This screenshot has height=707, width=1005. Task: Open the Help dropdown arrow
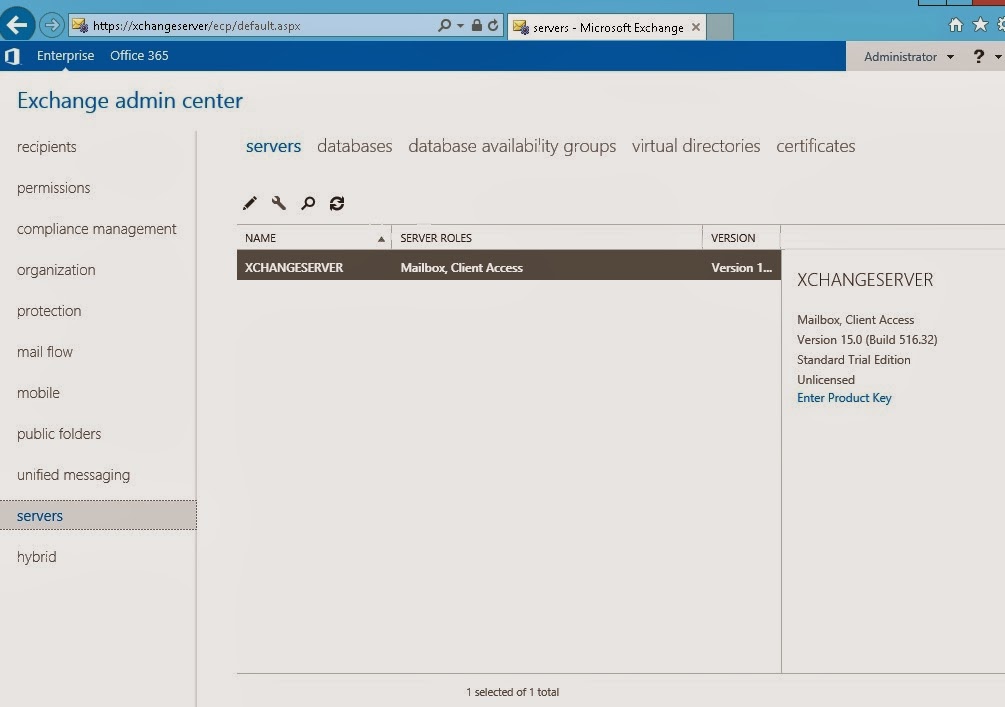coord(998,57)
